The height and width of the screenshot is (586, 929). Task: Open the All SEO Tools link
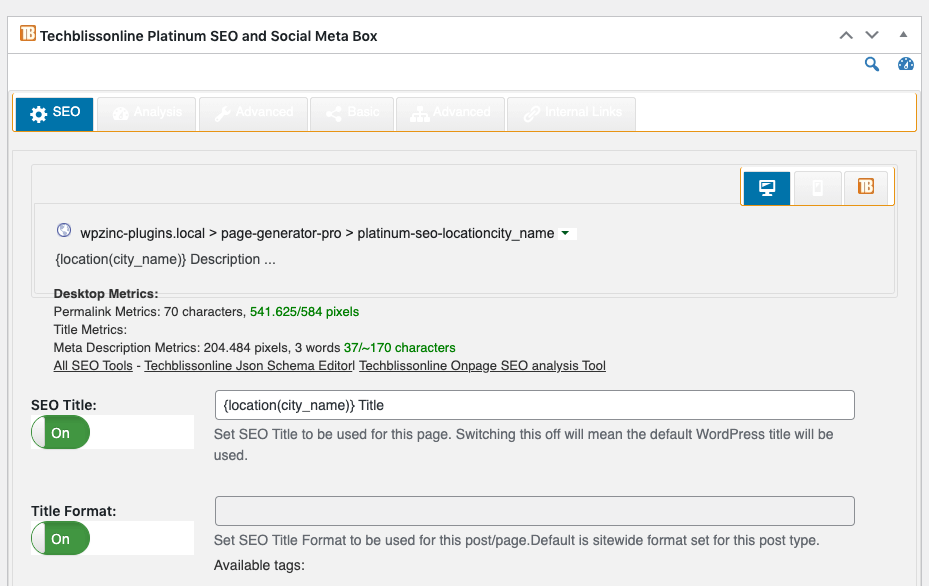point(93,366)
